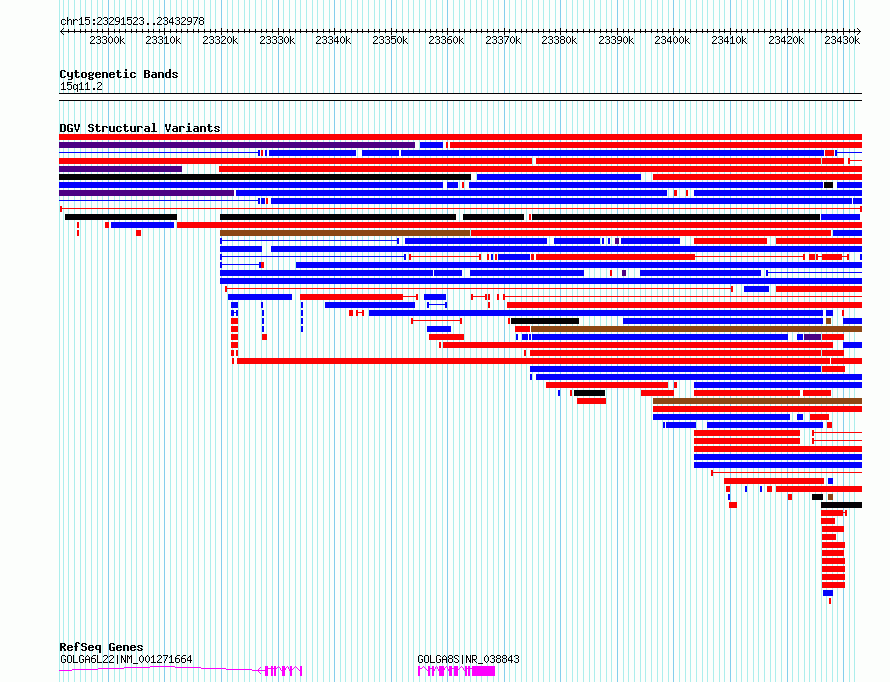
Task: Select the 23410k ruler position label
Action: (729, 40)
